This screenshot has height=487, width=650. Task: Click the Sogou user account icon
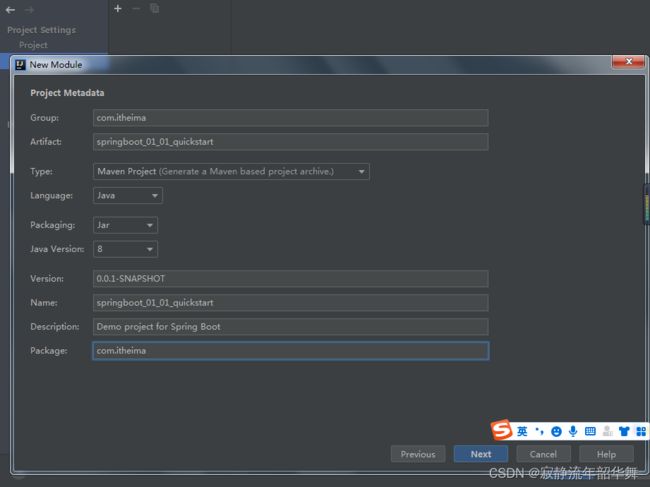[x=608, y=431]
